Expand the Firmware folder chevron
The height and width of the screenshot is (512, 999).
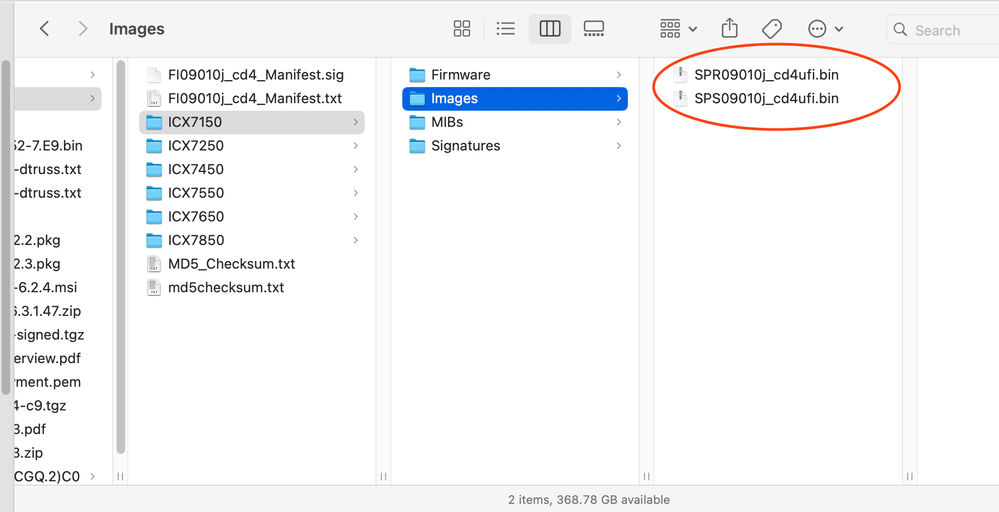click(619, 75)
